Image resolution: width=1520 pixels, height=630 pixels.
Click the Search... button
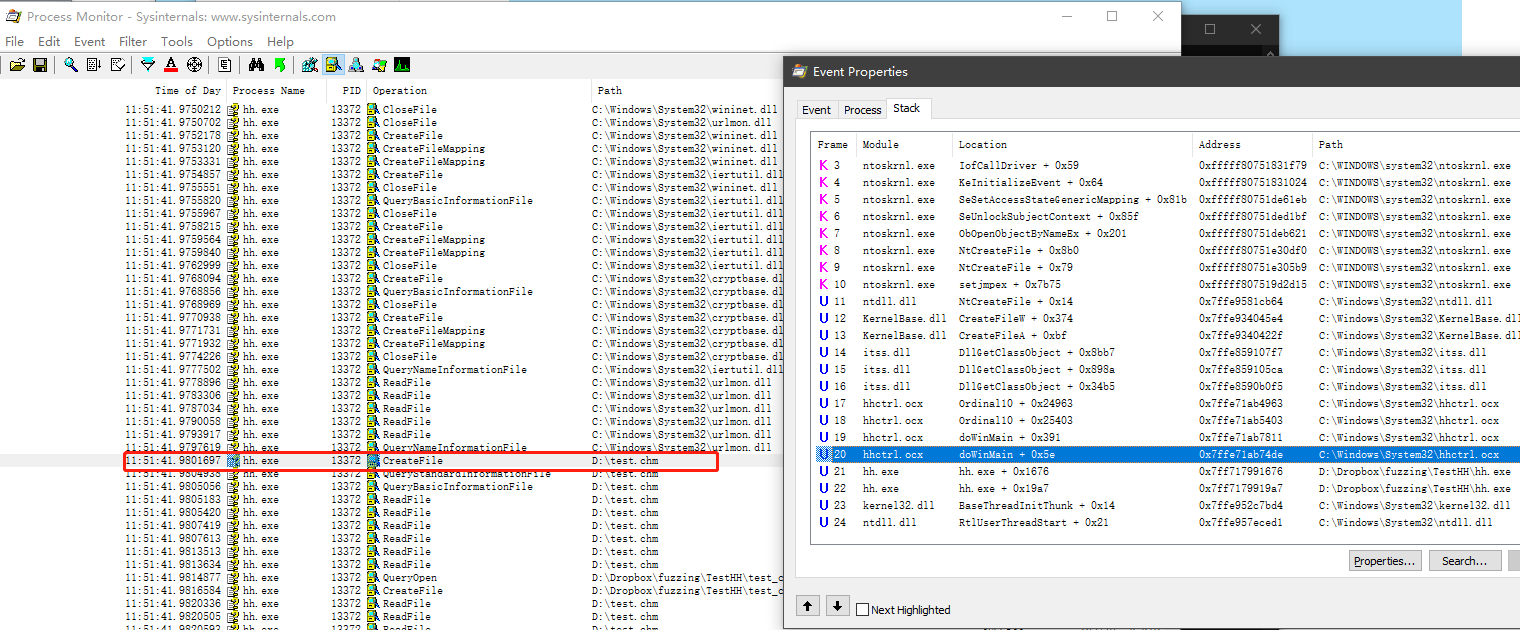tap(1464, 561)
